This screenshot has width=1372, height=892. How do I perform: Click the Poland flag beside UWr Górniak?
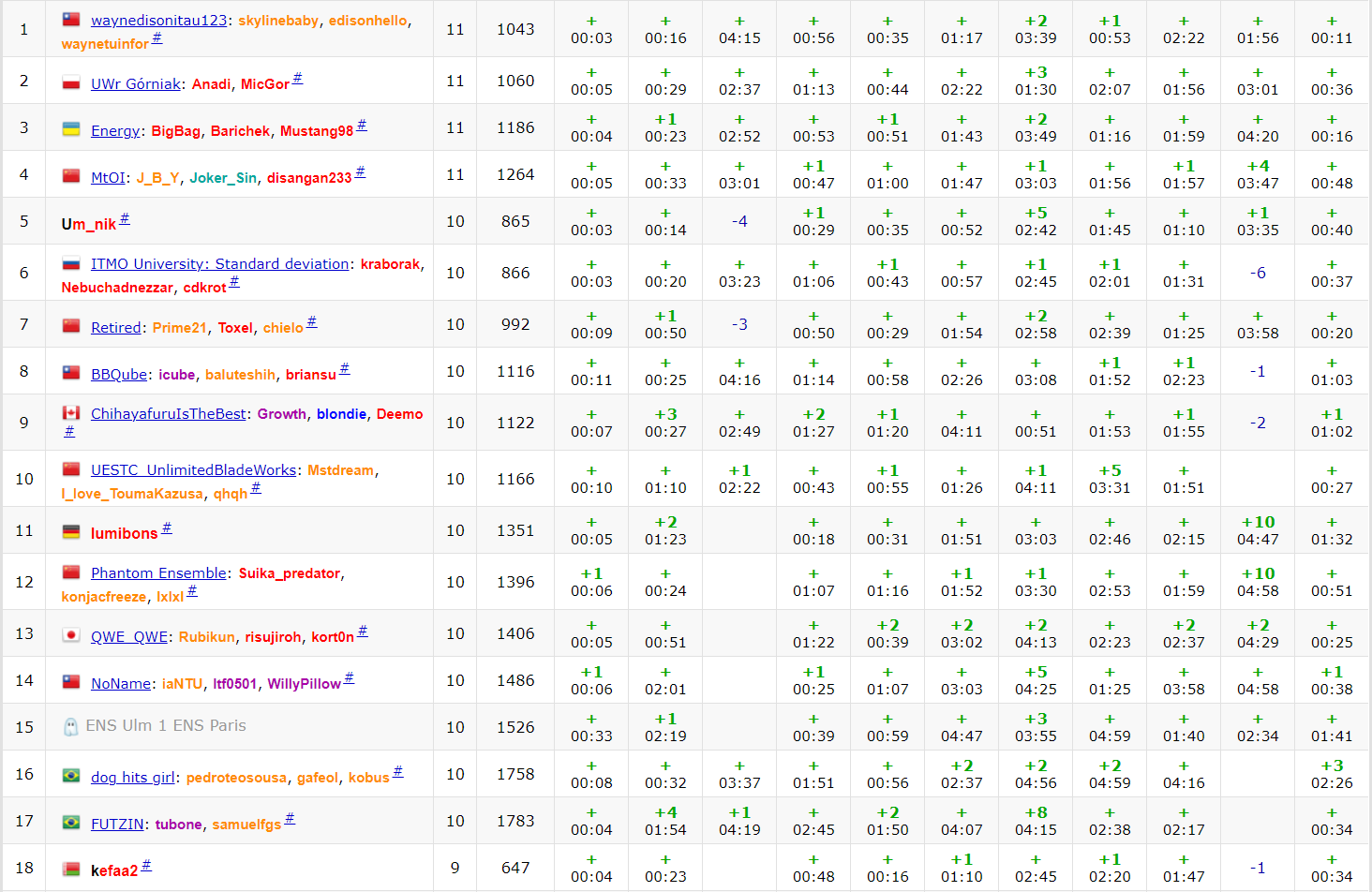pos(71,82)
